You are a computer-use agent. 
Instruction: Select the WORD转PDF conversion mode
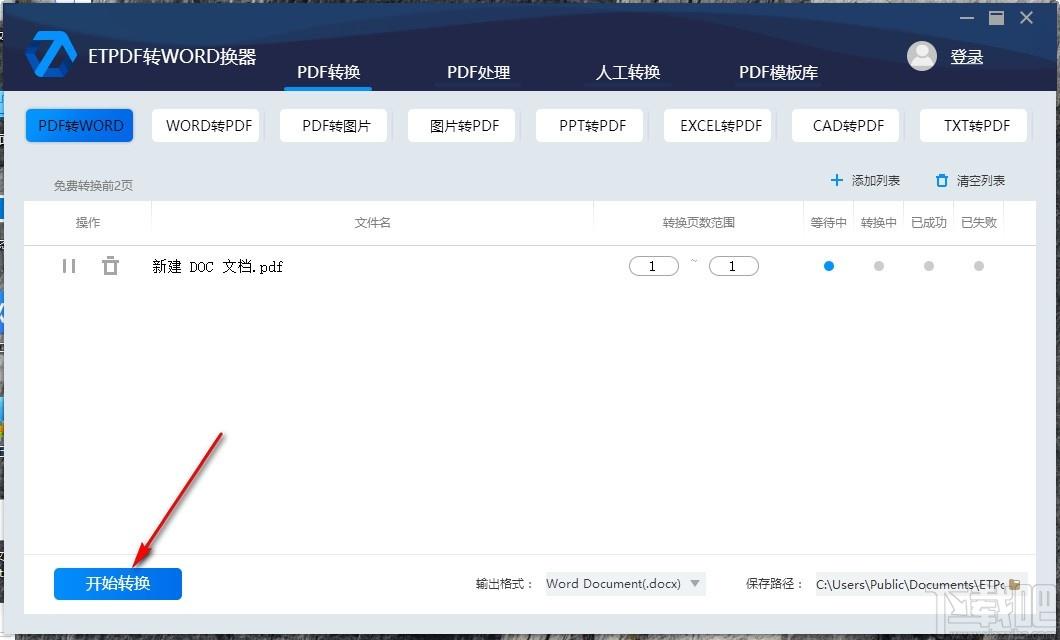point(206,126)
